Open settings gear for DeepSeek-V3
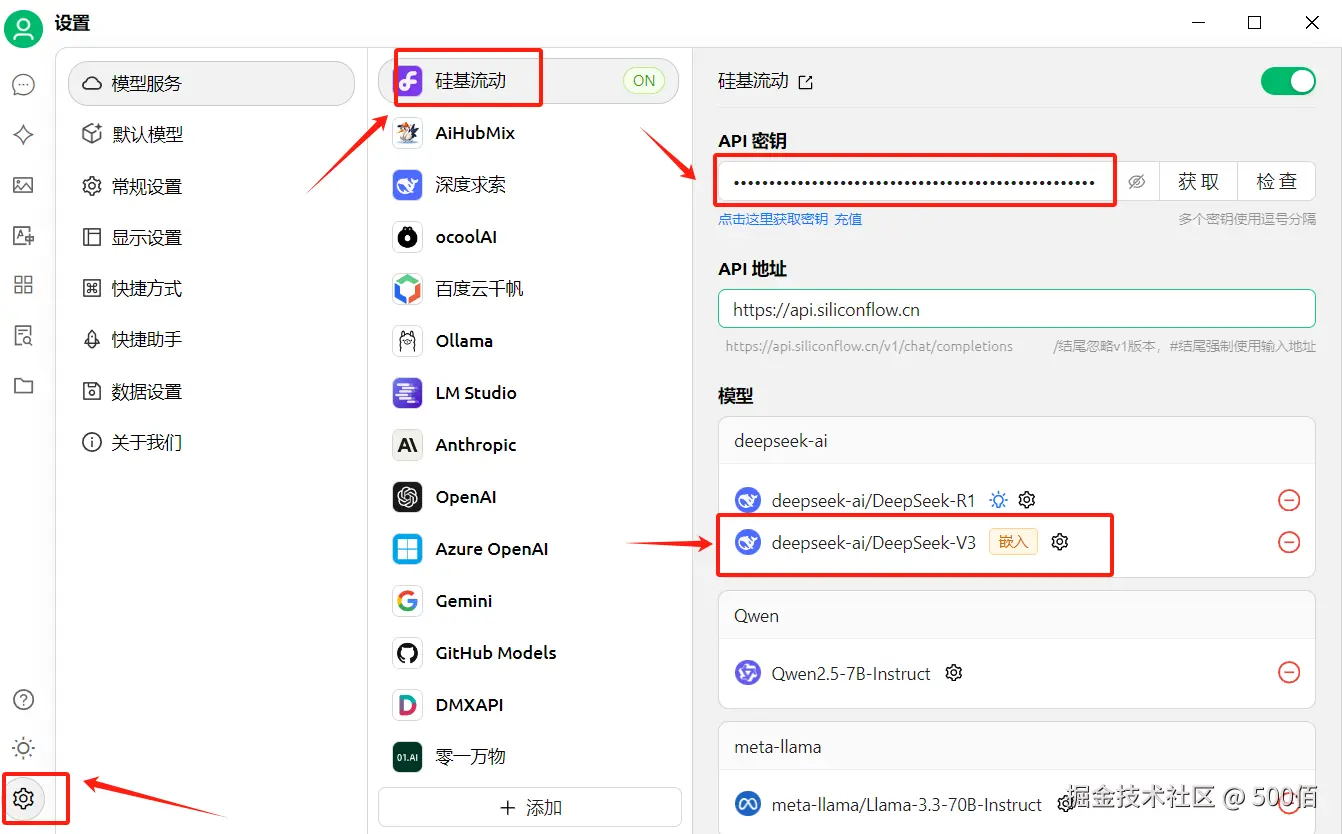Image resolution: width=1342 pixels, height=834 pixels. [1060, 541]
